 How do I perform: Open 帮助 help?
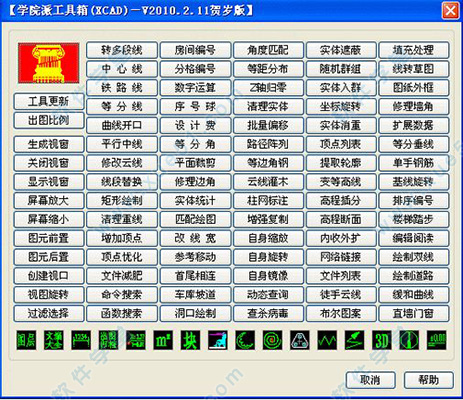tap(429, 380)
